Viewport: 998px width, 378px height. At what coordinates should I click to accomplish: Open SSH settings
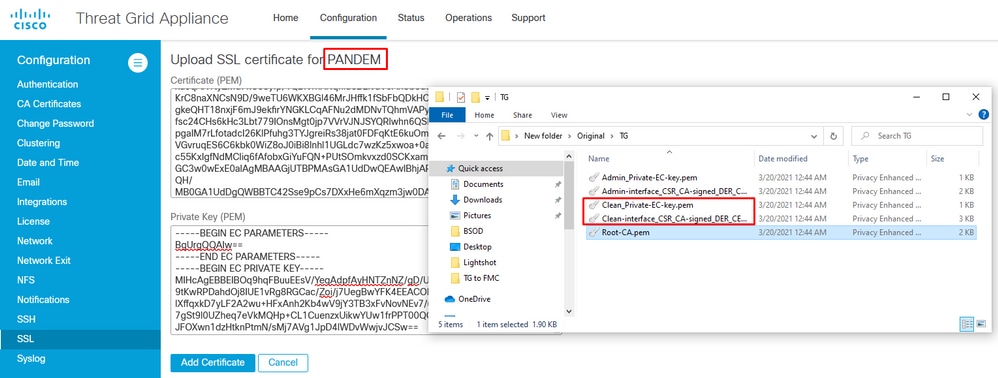tap(26, 319)
